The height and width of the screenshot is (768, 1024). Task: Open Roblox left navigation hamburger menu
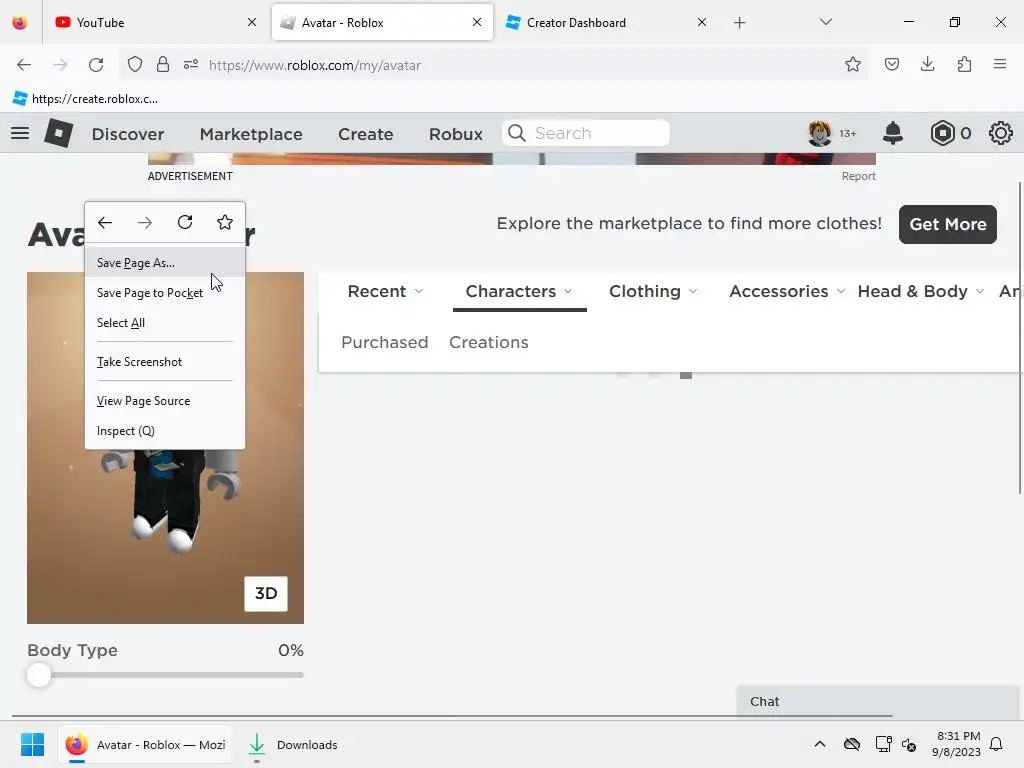coord(20,133)
